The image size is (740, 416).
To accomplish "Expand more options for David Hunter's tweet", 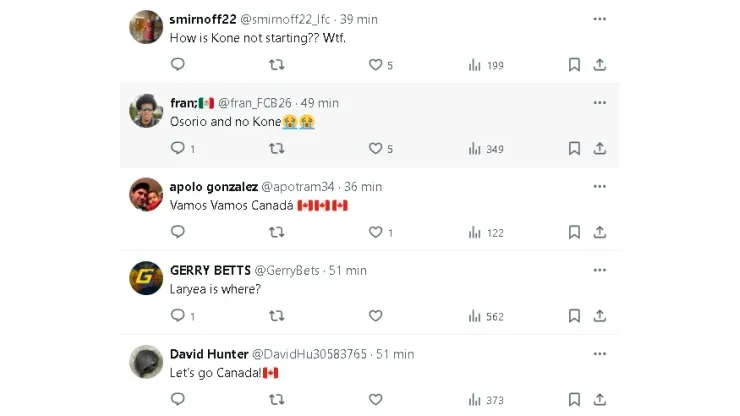I will (x=599, y=354).
